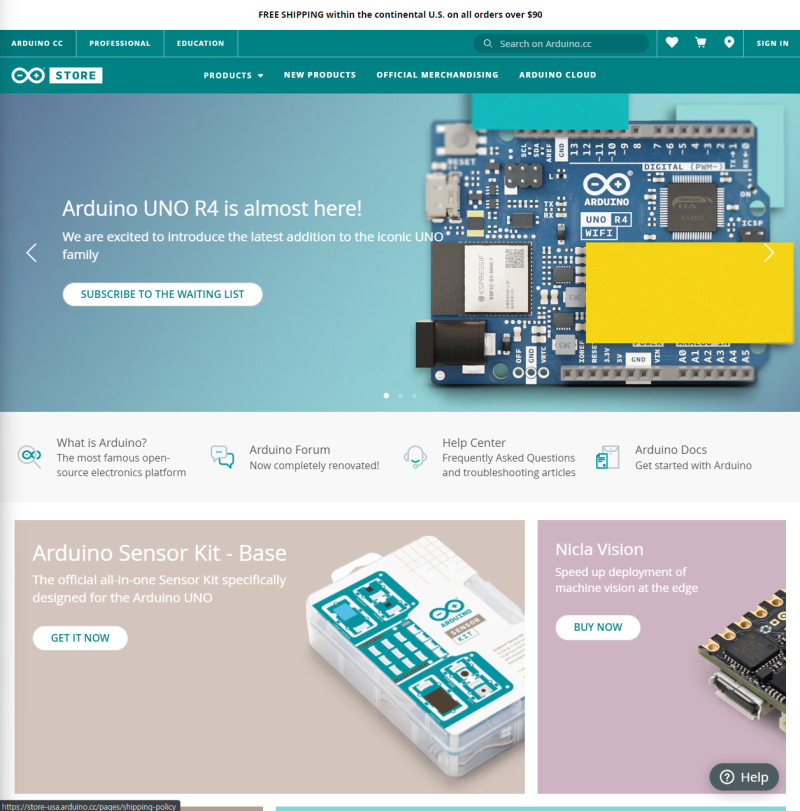Click the SIGN IN link
Image resolution: width=800 pixels, height=811 pixels.
(x=772, y=43)
